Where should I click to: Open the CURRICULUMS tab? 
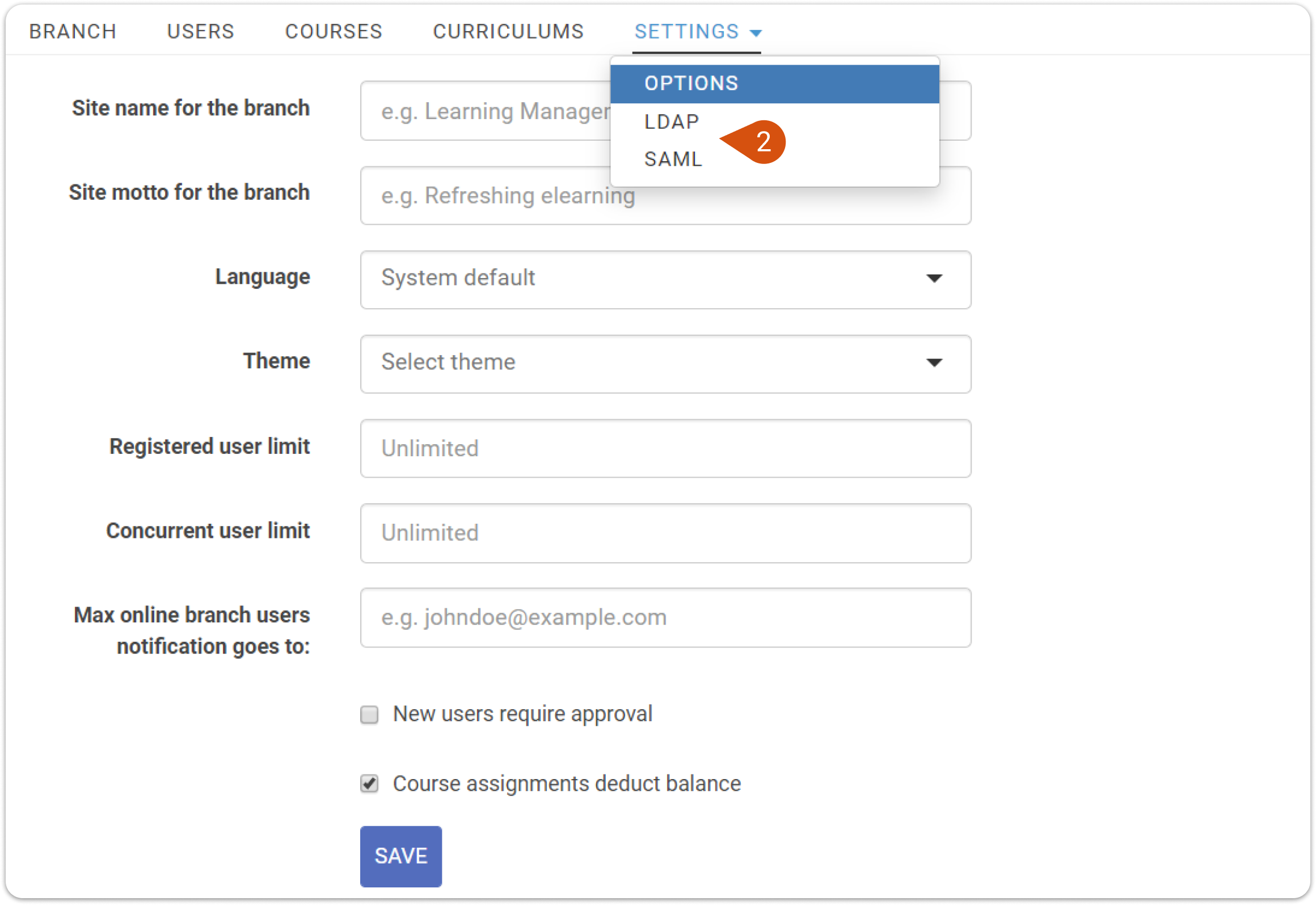point(508,31)
